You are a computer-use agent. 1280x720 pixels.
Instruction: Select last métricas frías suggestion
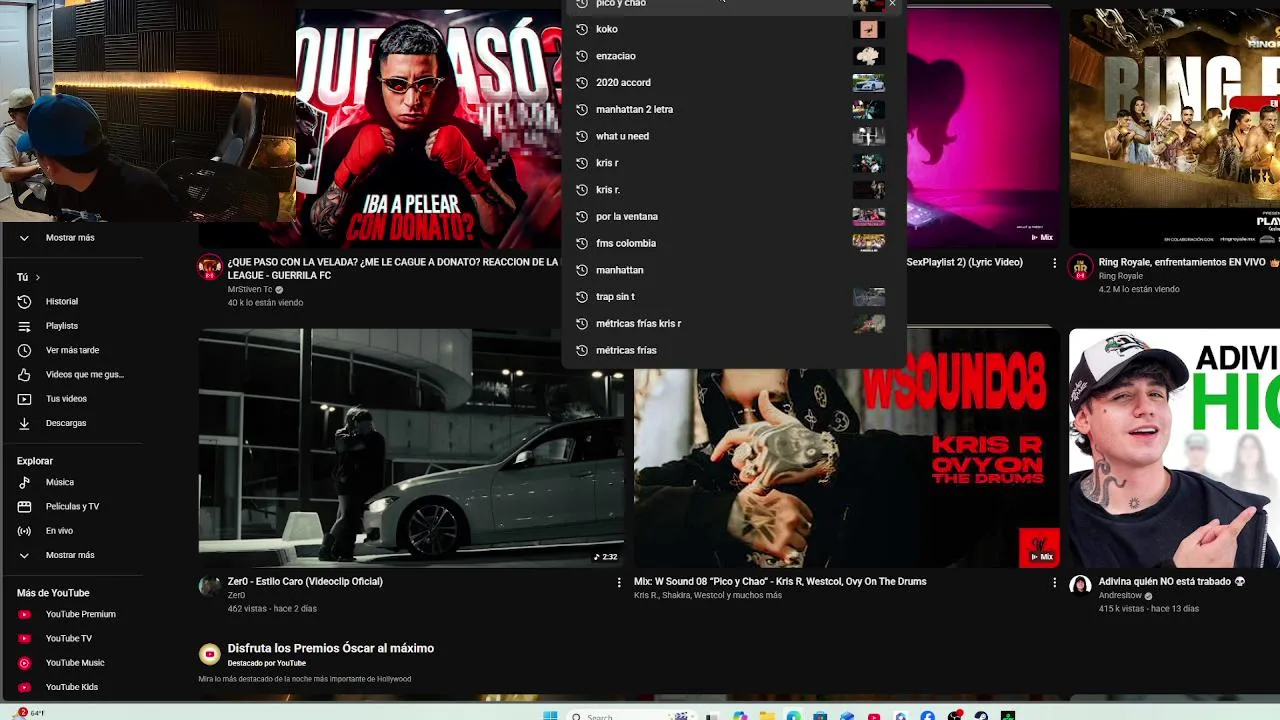click(732, 350)
